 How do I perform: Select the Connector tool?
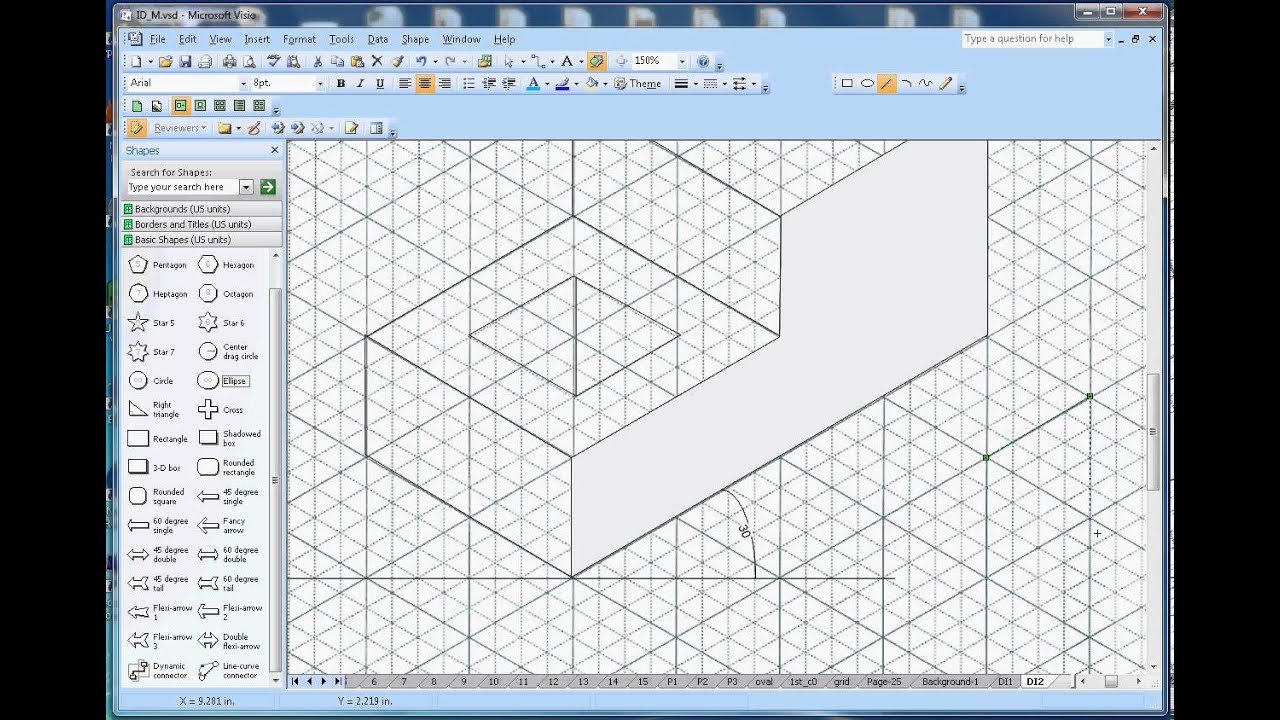tap(538, 62)
